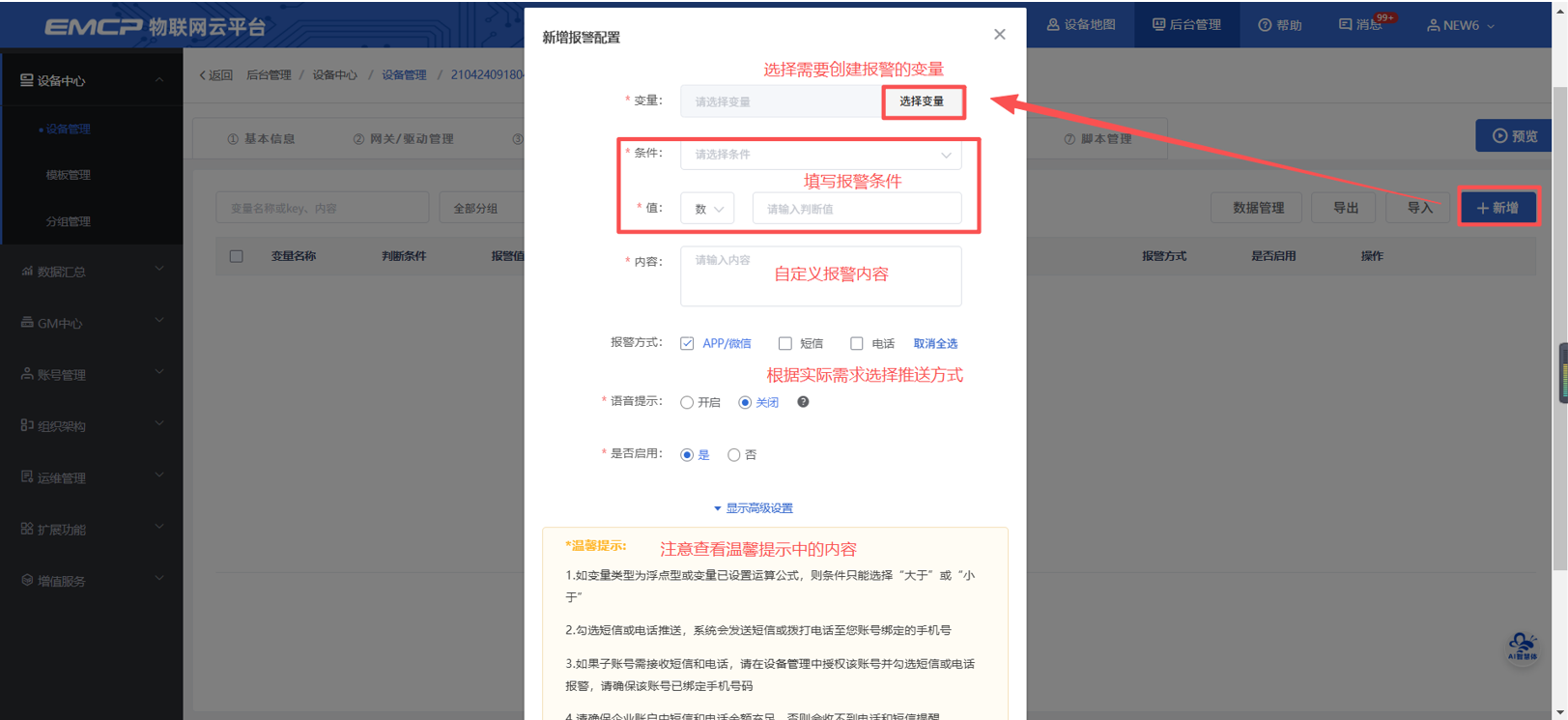Check the 短信 alarm method checkbox
This screenshot has height=720, width=1568.
point(785,344)
